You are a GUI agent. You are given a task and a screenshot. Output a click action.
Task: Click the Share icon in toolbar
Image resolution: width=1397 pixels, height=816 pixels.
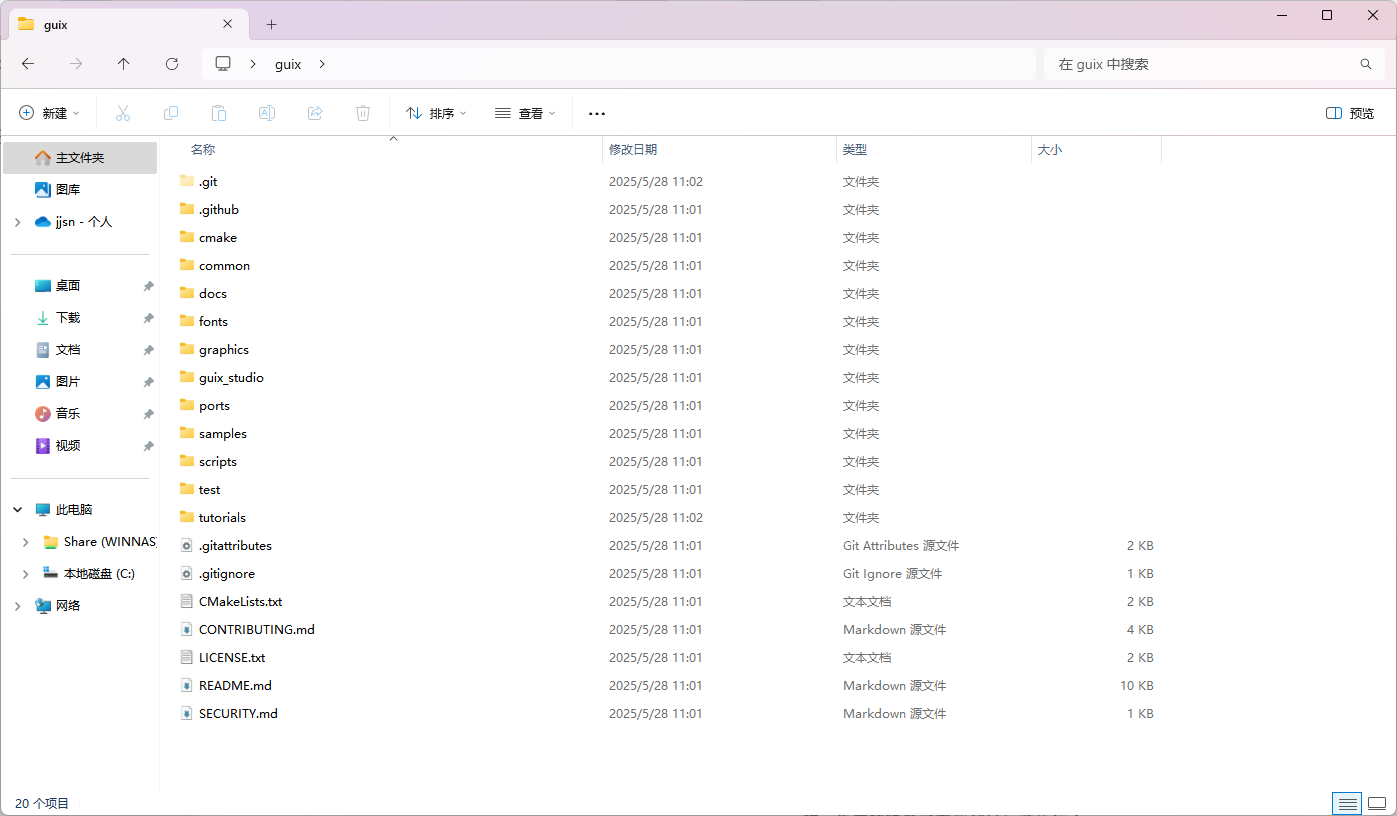tap(315, 114)
